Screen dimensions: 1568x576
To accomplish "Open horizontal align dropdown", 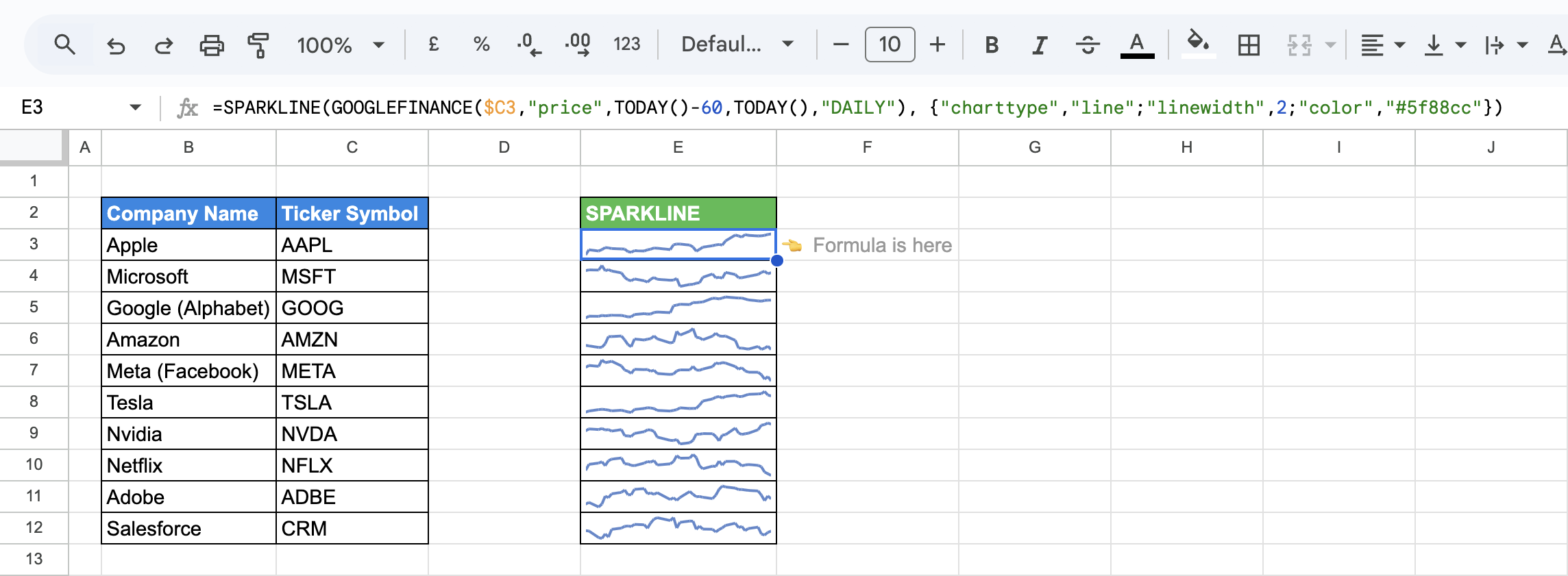I will [x=1382, y=45].
